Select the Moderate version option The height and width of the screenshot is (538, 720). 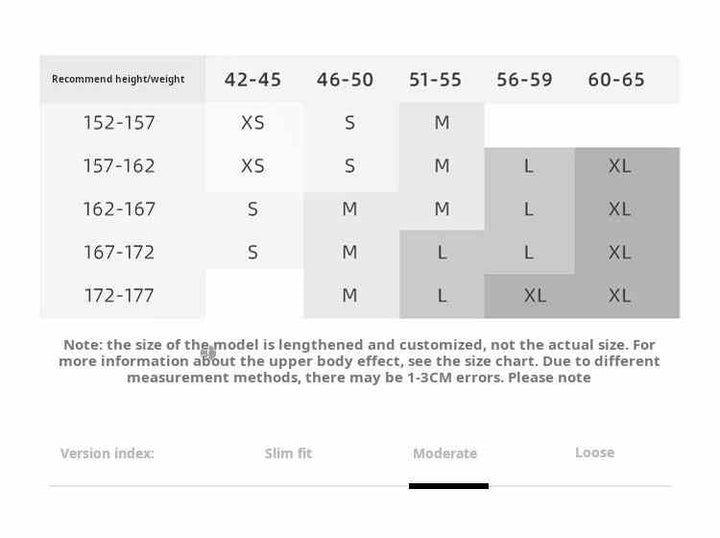pyautogui.click(x=445, y=453)
